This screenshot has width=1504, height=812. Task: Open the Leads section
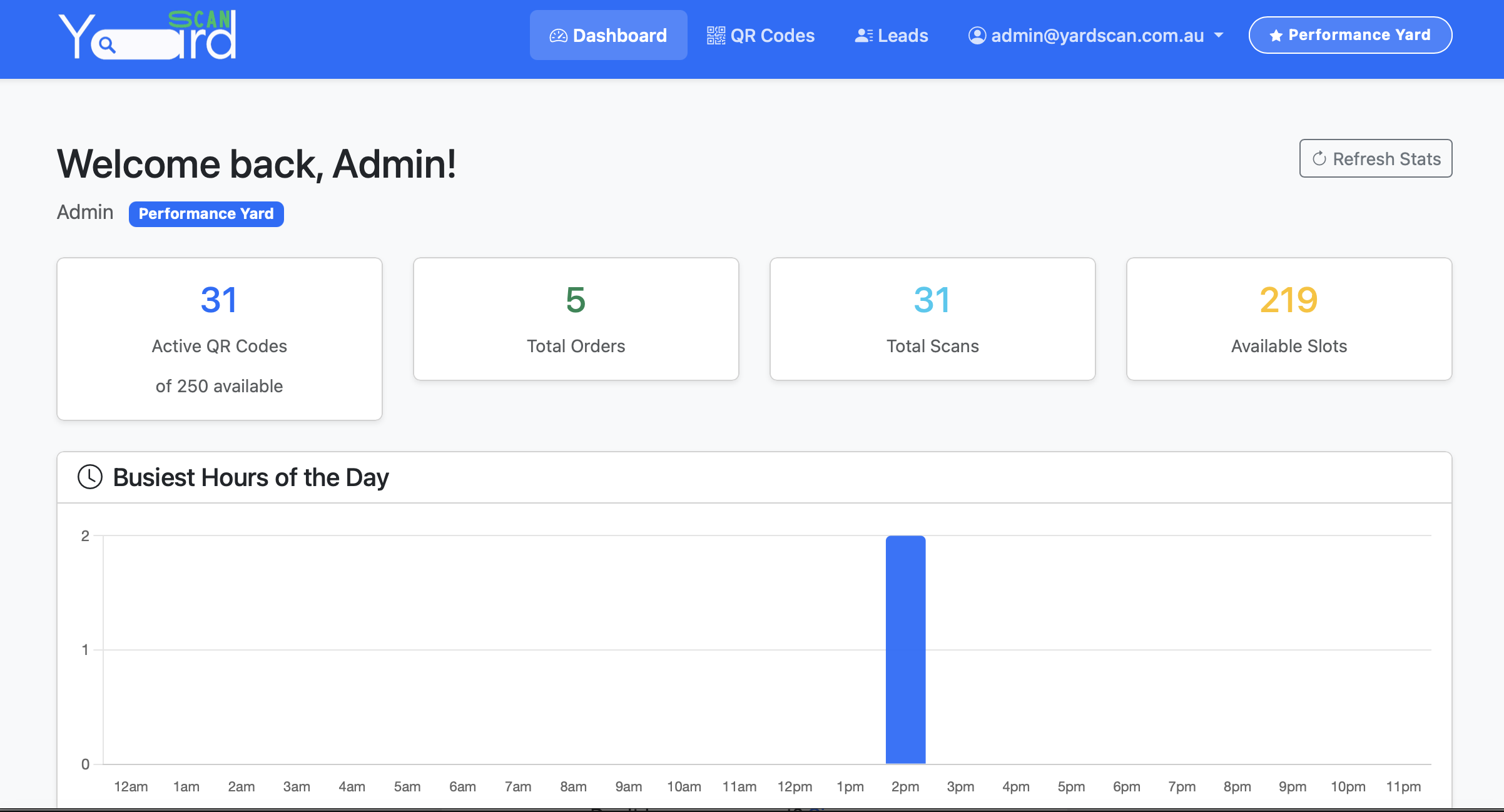coord(892,35)
